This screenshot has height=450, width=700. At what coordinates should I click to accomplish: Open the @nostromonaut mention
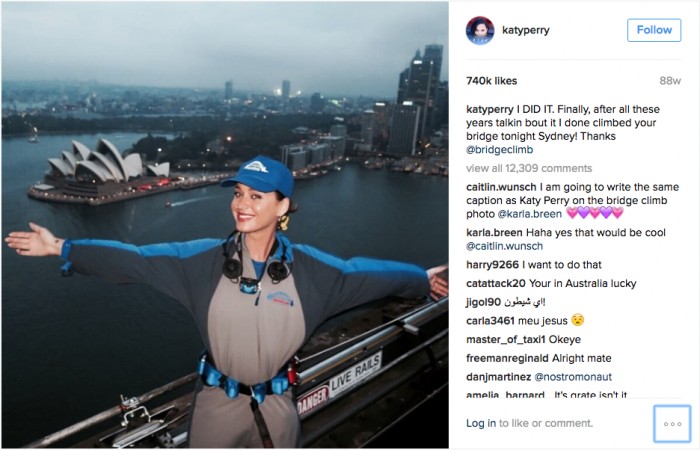[x=573, y=377]
